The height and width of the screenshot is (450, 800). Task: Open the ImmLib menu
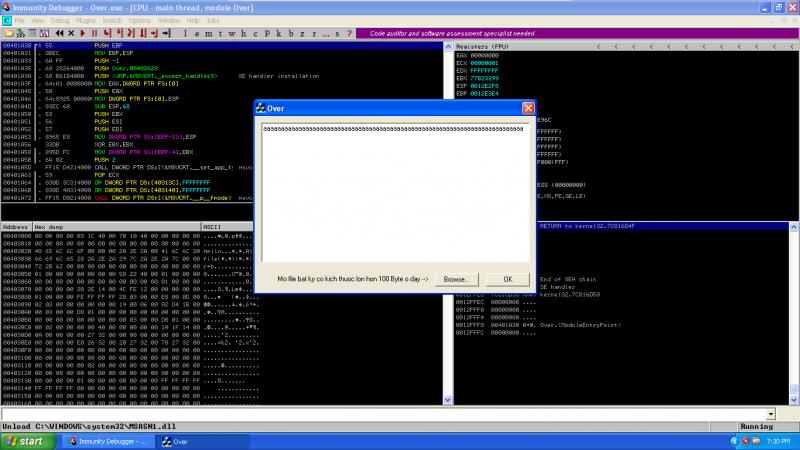tap(112, 20)
